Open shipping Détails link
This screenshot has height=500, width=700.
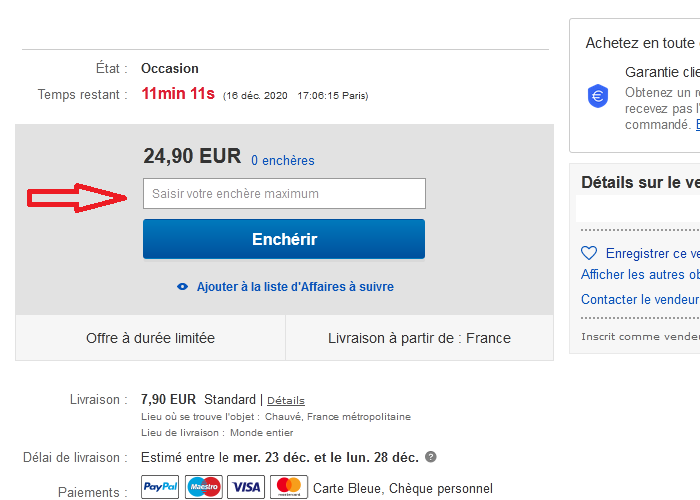286,400
